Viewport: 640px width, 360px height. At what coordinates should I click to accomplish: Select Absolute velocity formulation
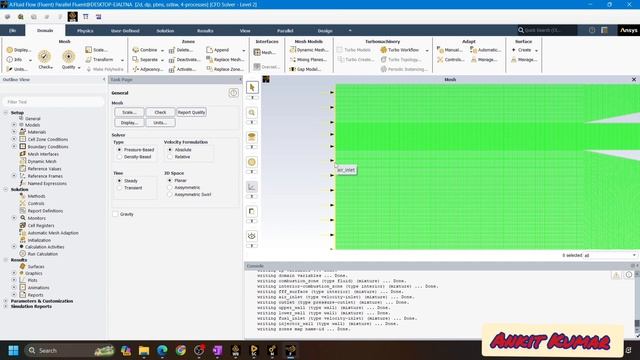coord(170,150)
